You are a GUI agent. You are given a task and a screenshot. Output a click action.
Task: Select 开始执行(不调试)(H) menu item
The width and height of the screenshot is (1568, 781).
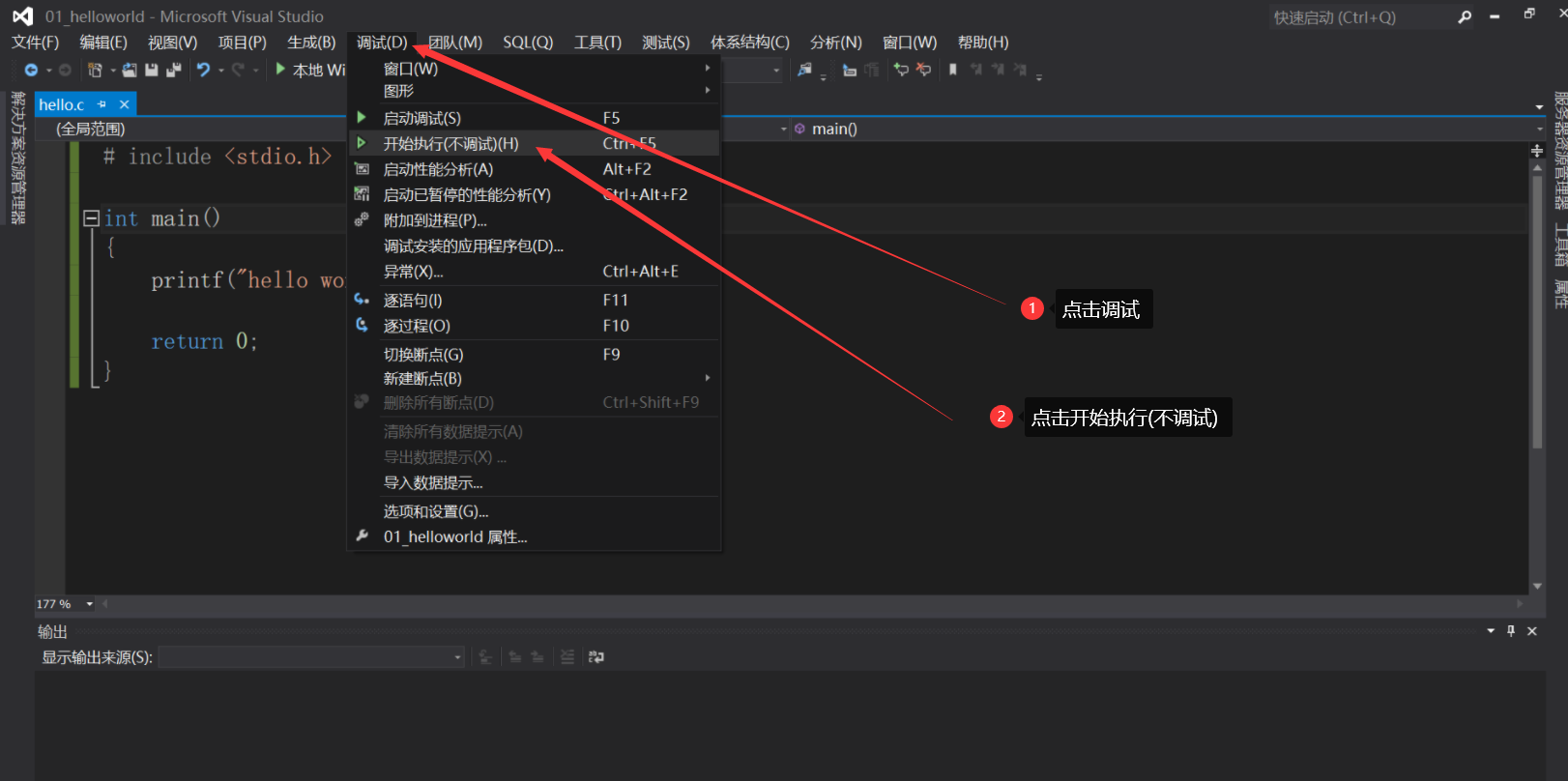click(x=535, y=143)
